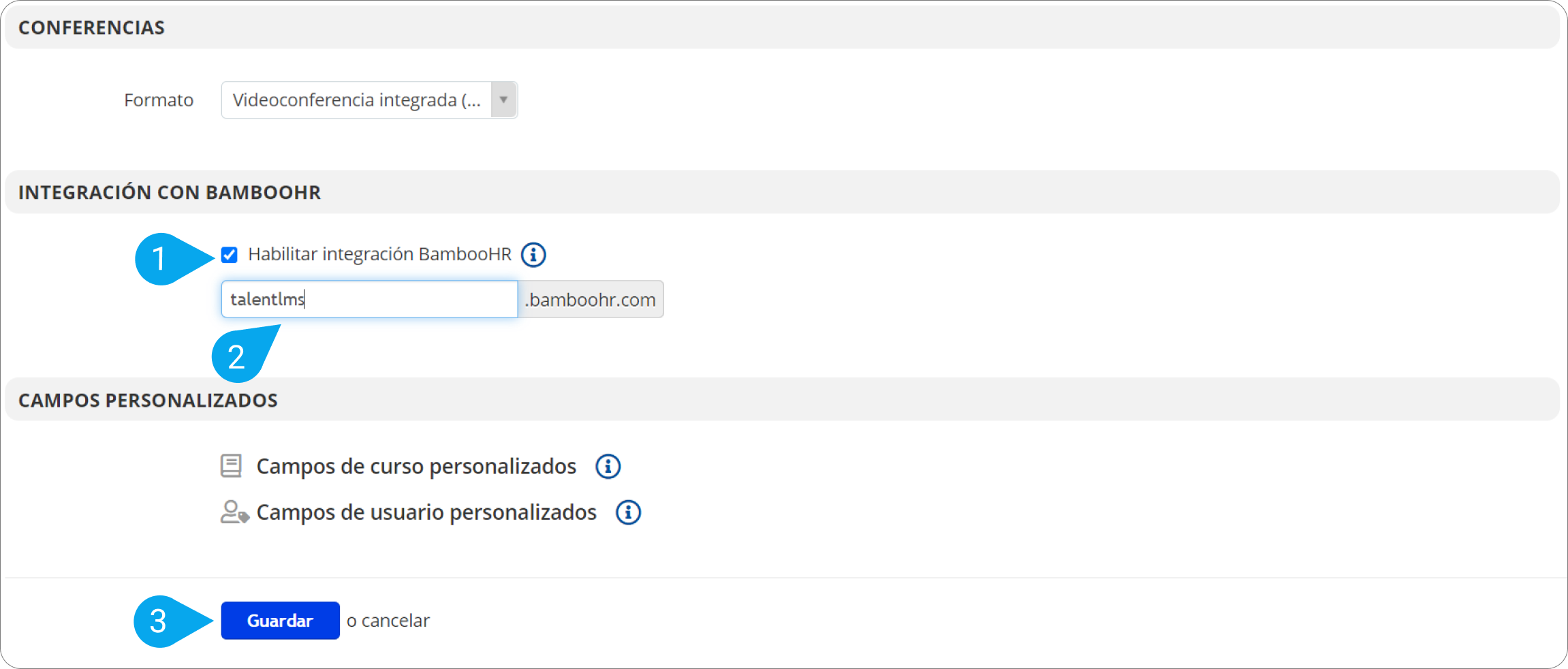
Task: Click the Integración con BambooHR section header
Action: 170,192
